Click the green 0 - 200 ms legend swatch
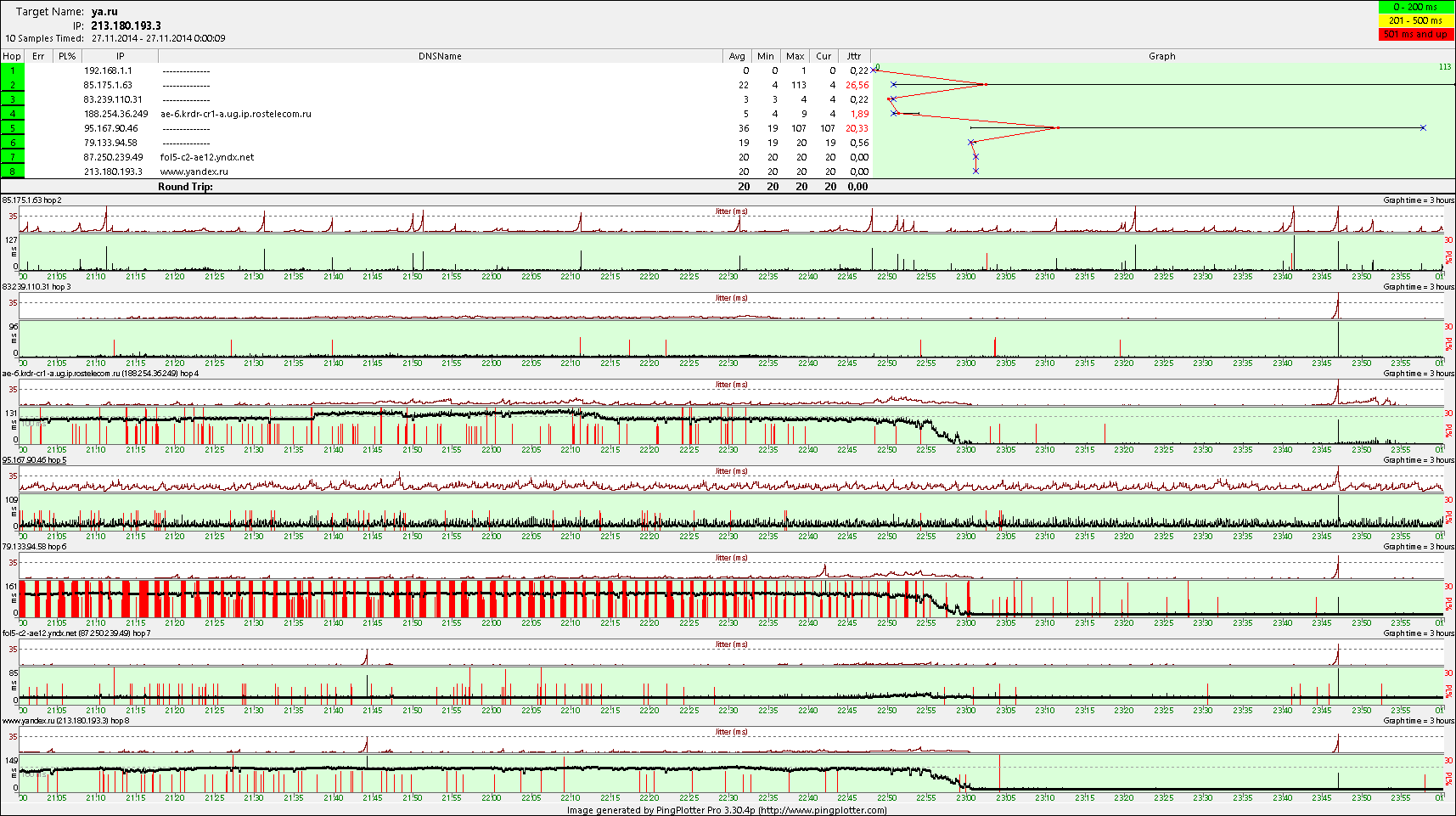Viewport: 1456px width, 816px height. click(1416, 7)
